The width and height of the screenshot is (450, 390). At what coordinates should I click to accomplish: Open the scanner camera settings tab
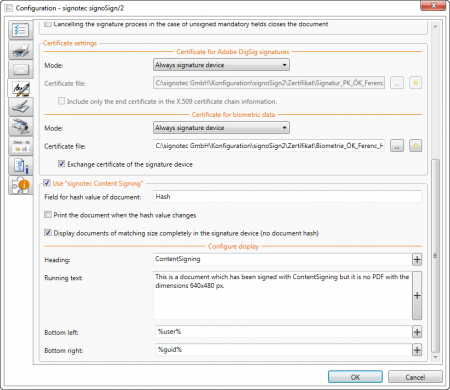tap(20, 126)
